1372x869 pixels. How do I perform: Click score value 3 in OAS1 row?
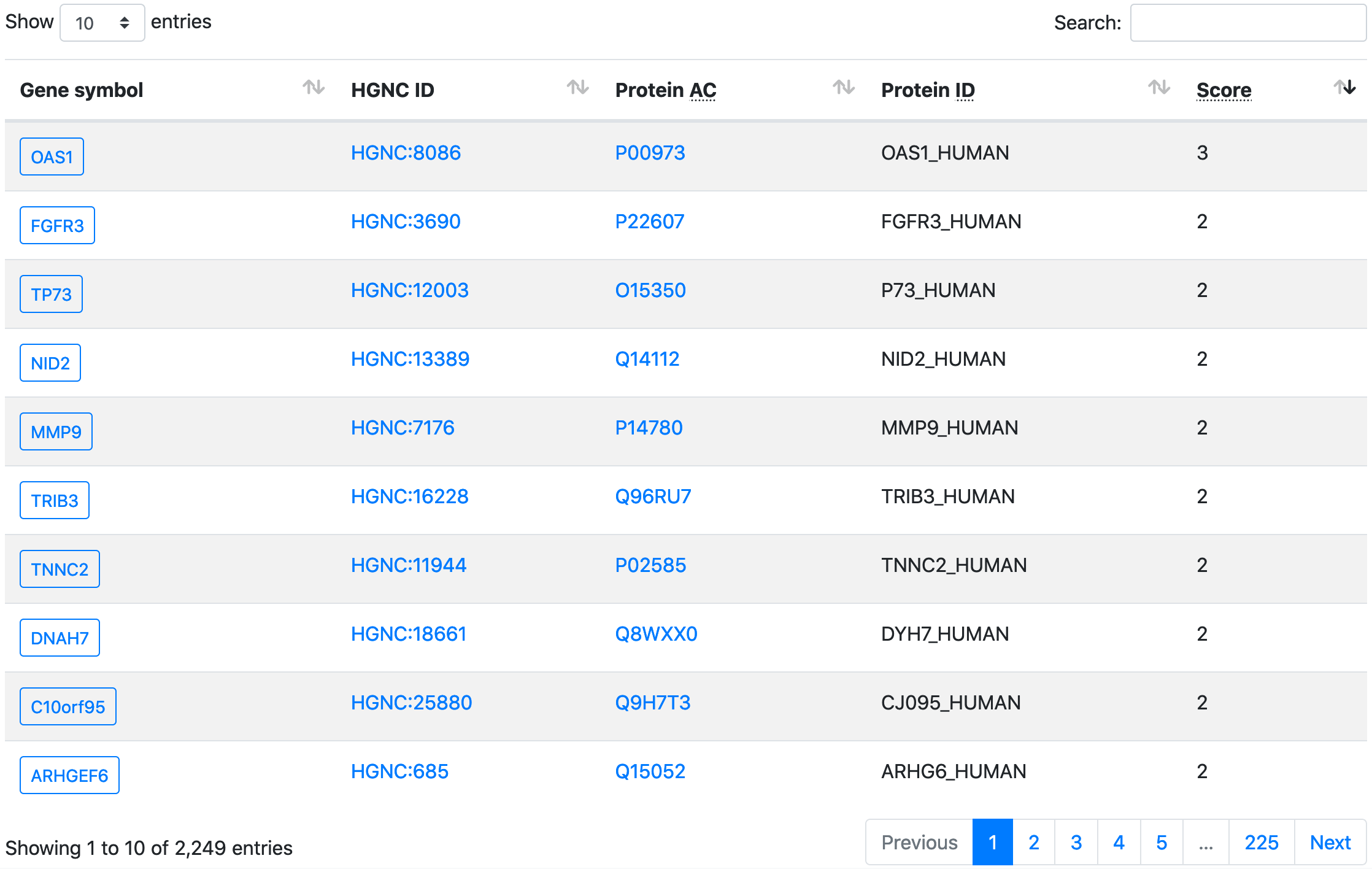(1202, 153)
